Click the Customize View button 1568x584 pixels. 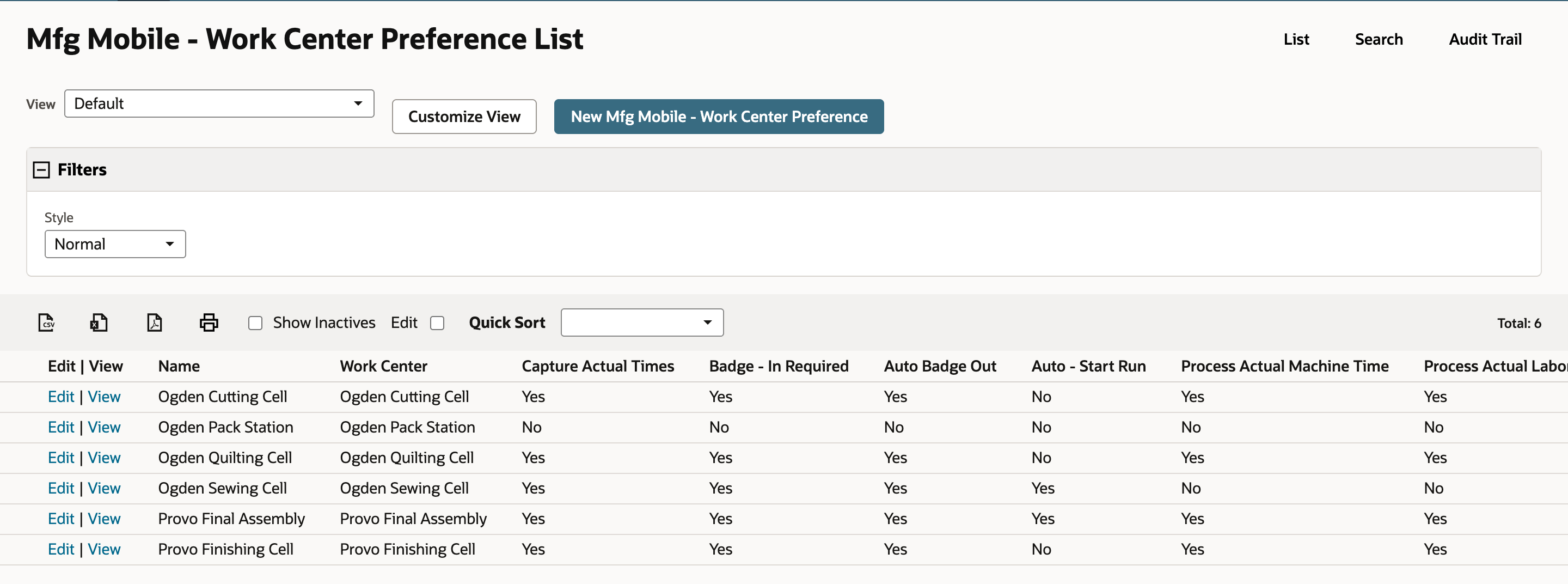tap(464, 117)
